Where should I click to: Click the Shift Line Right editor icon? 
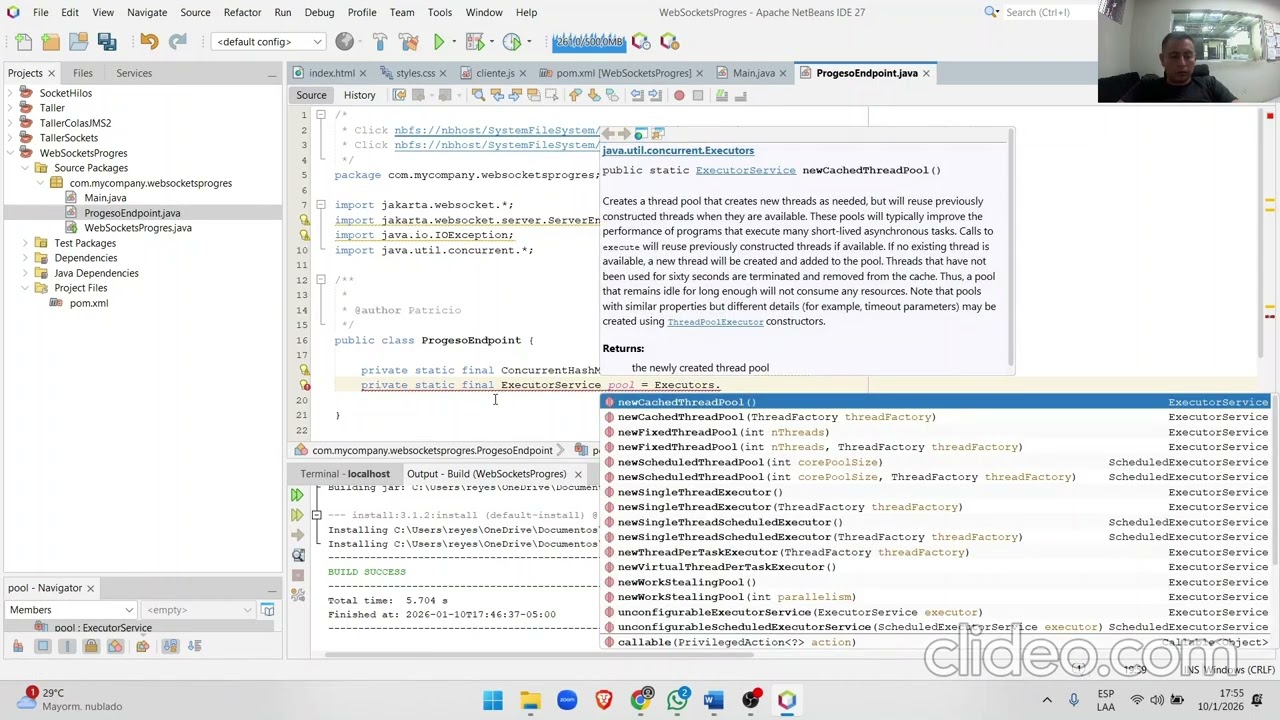[x=655, y=95]
